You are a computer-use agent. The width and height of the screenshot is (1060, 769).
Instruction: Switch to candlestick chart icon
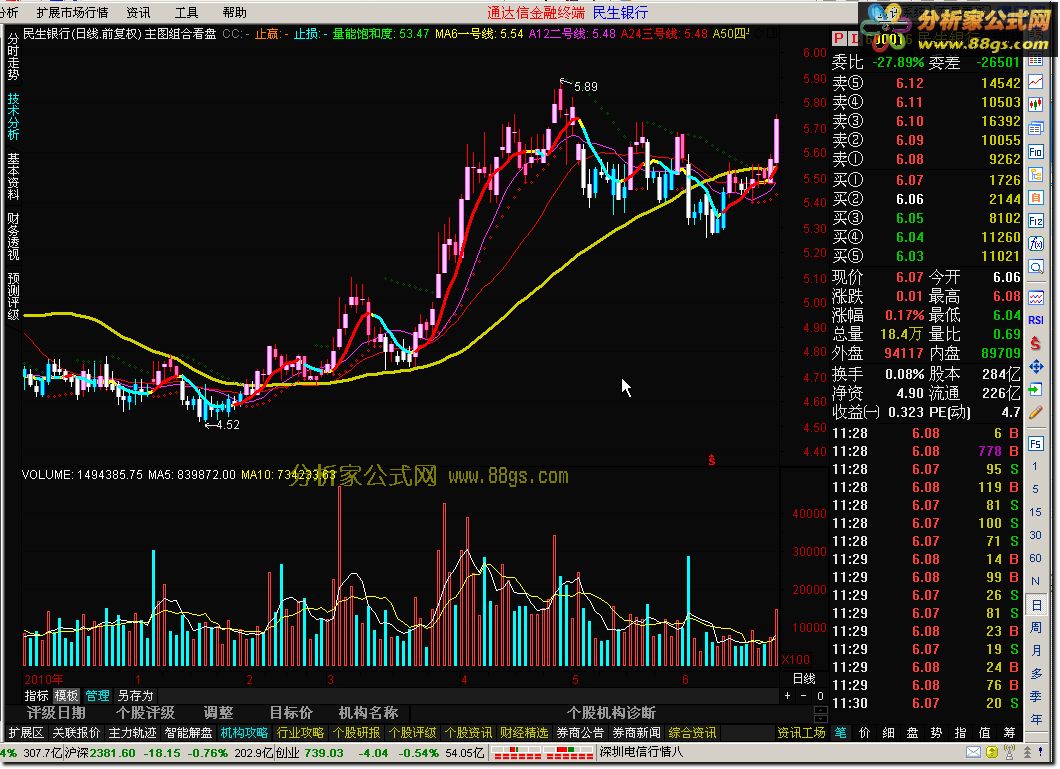[1036, 104]
